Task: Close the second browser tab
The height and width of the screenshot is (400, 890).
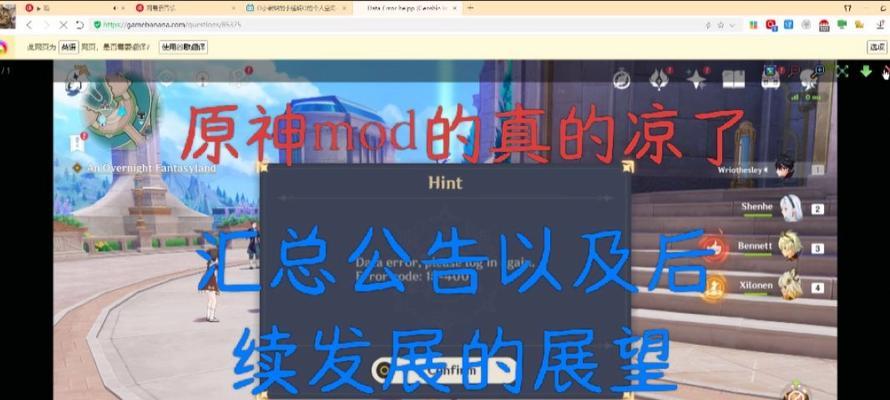Action: [233, 8]
